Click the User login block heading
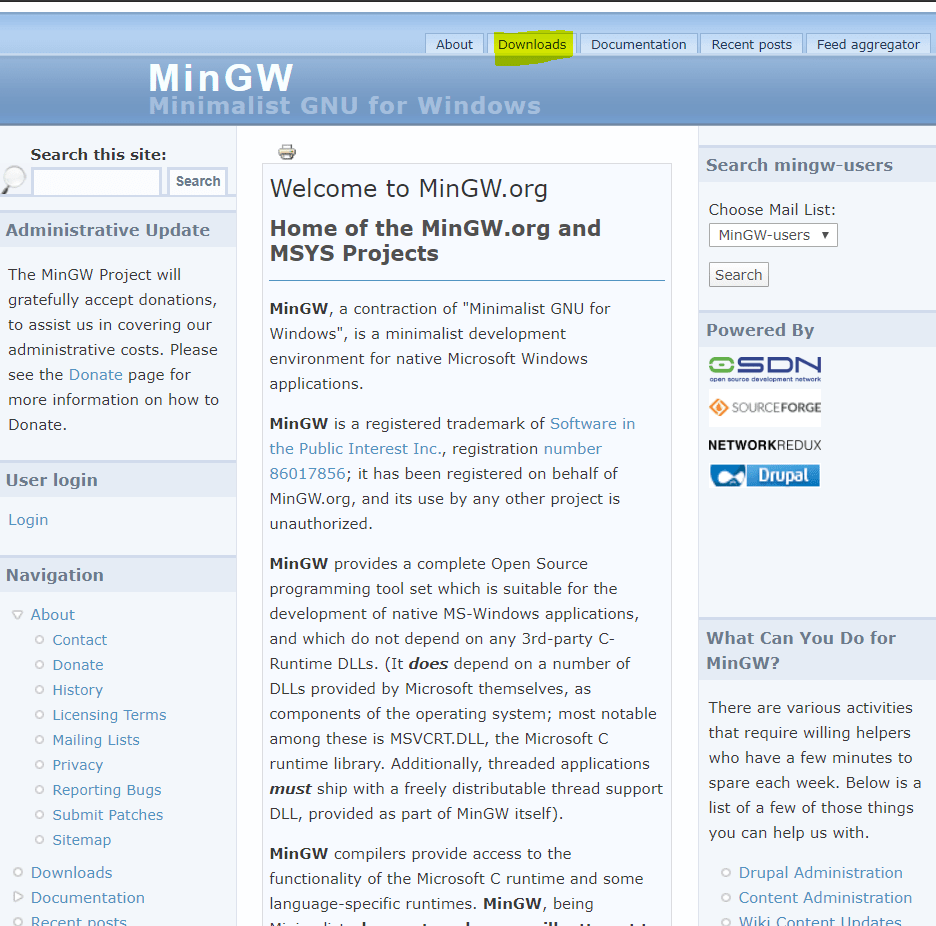The height and width of the screenshot is (926, 936). 52,480
